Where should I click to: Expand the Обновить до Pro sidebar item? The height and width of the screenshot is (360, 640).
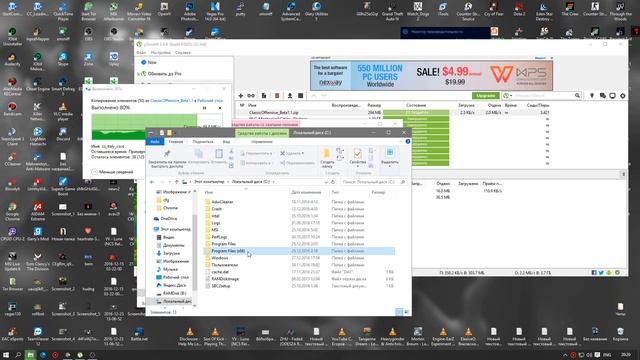pyautogui.click(x=139, y=74)
